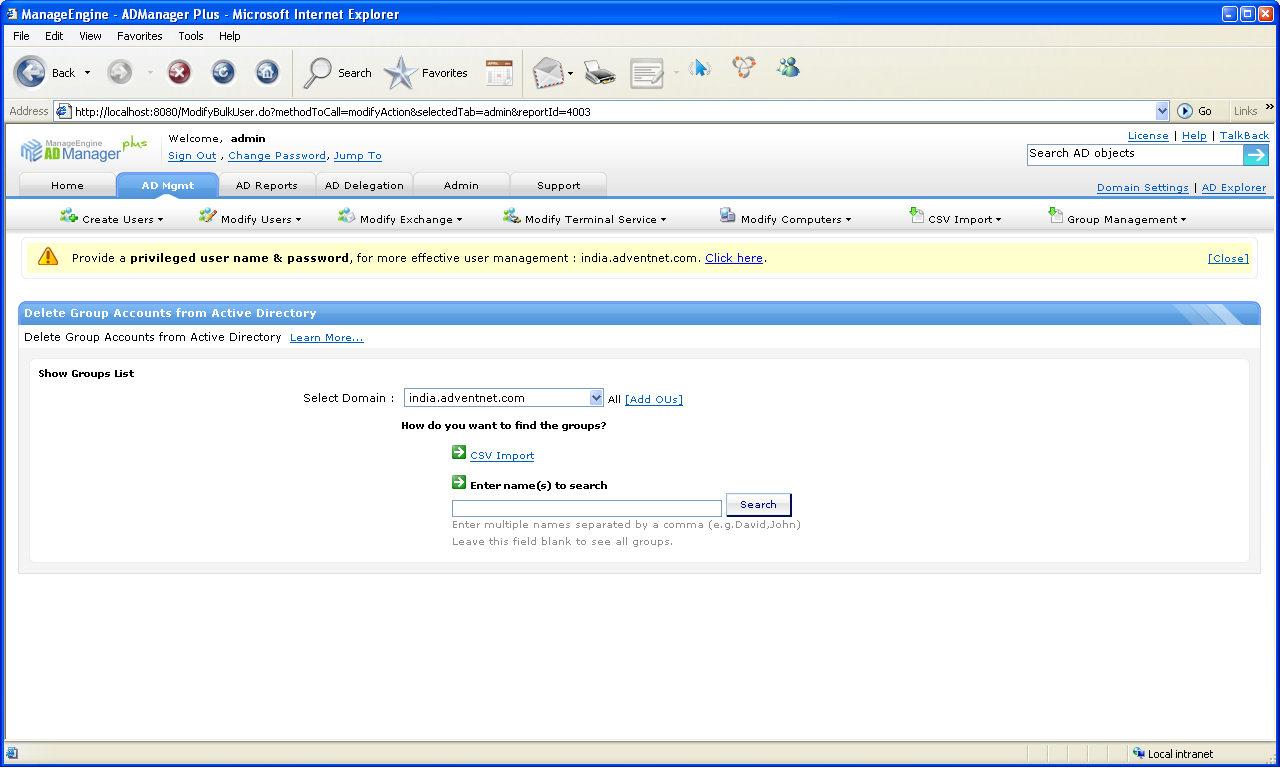
Task: Open the Favorites menu in menu bar
Action: (139, 36)
